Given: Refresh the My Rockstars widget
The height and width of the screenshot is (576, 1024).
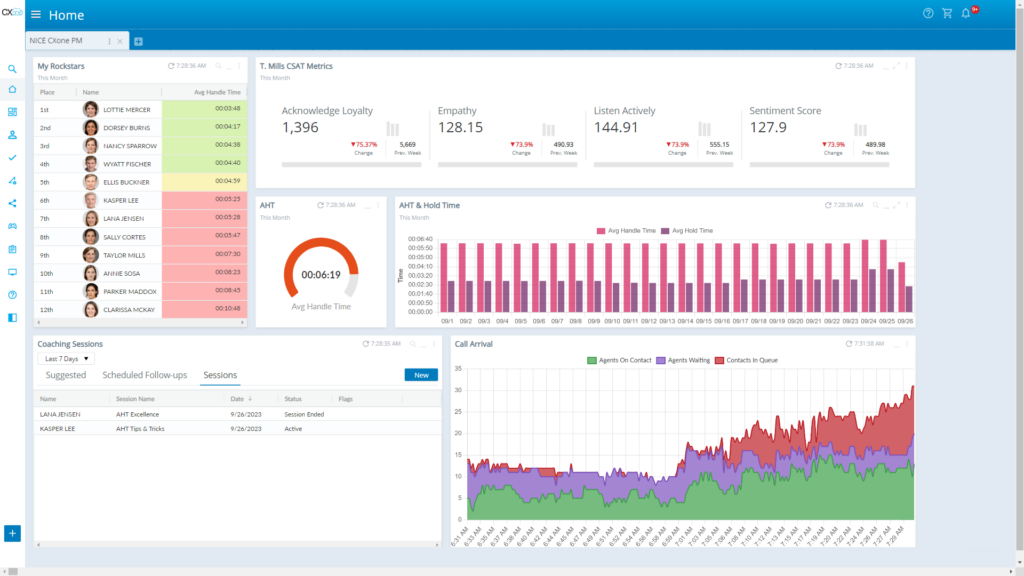Looking at the screenshot, I should [x=173, y=66].
